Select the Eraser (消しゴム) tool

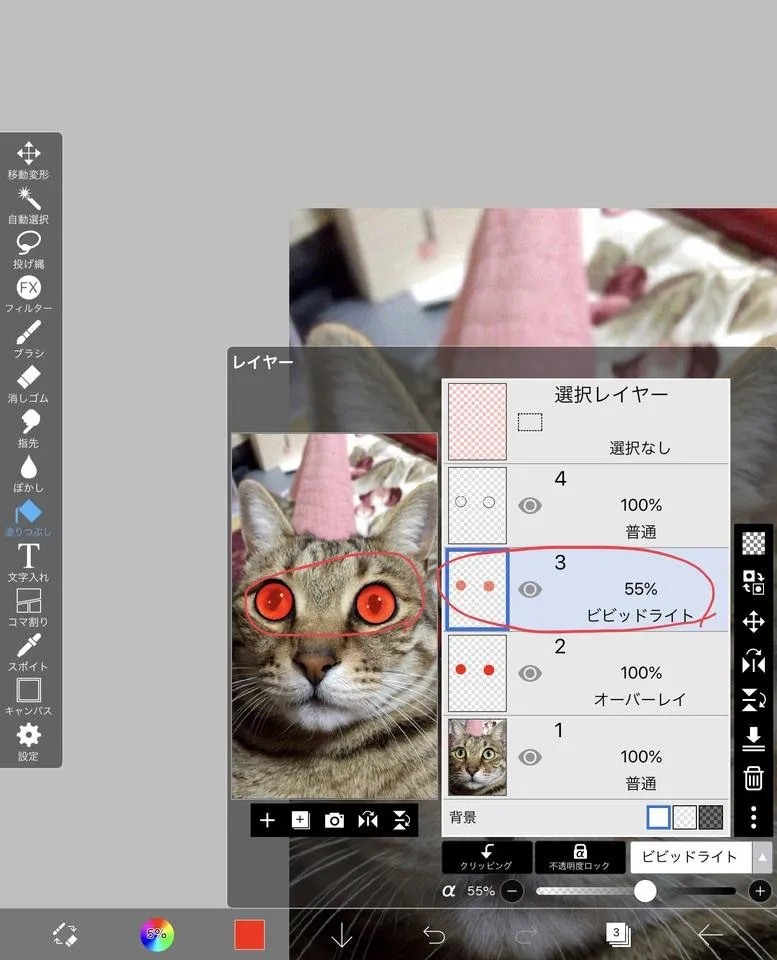click(x=28, y=384)
